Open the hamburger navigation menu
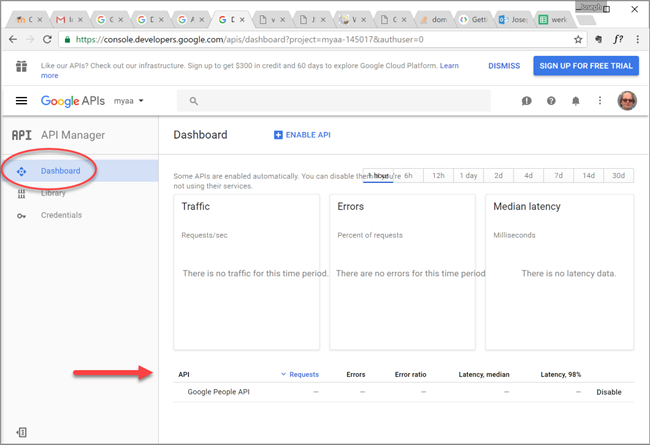Screen dimensions: 650x445 click(x=21, y=101)
